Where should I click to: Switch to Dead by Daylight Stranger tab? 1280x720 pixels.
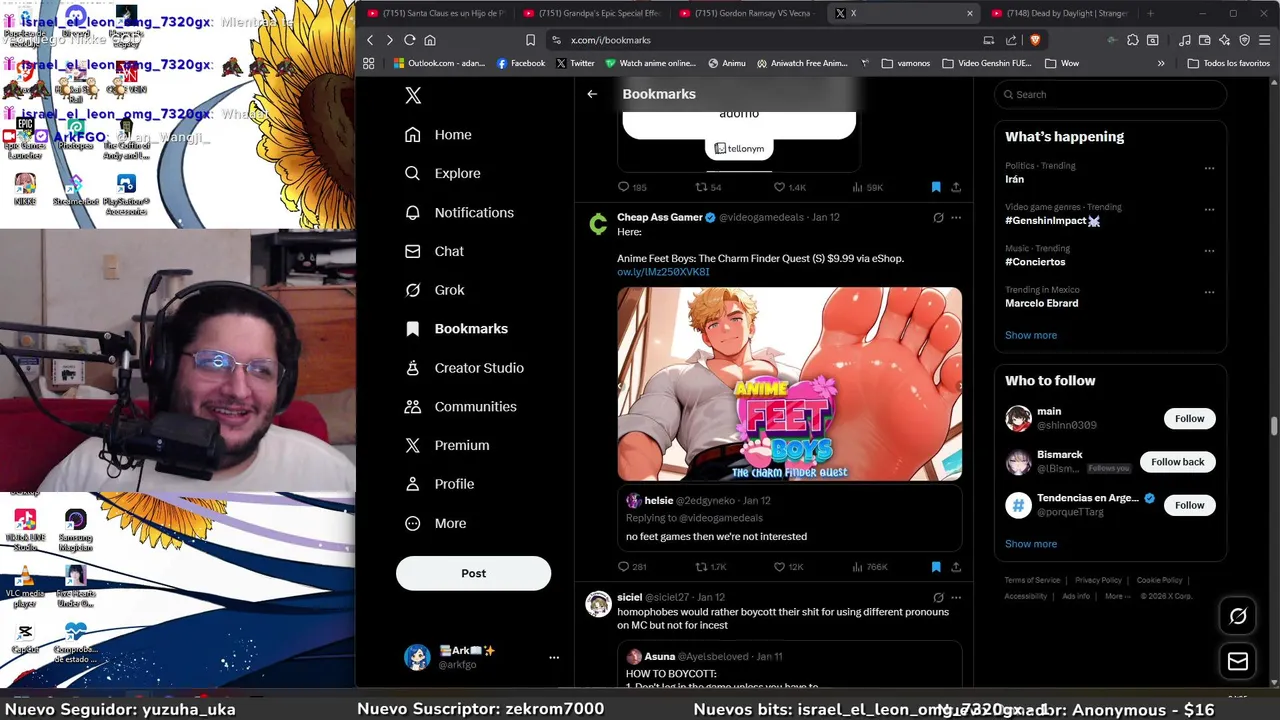pyautogui.click(x=1060, y=13)
